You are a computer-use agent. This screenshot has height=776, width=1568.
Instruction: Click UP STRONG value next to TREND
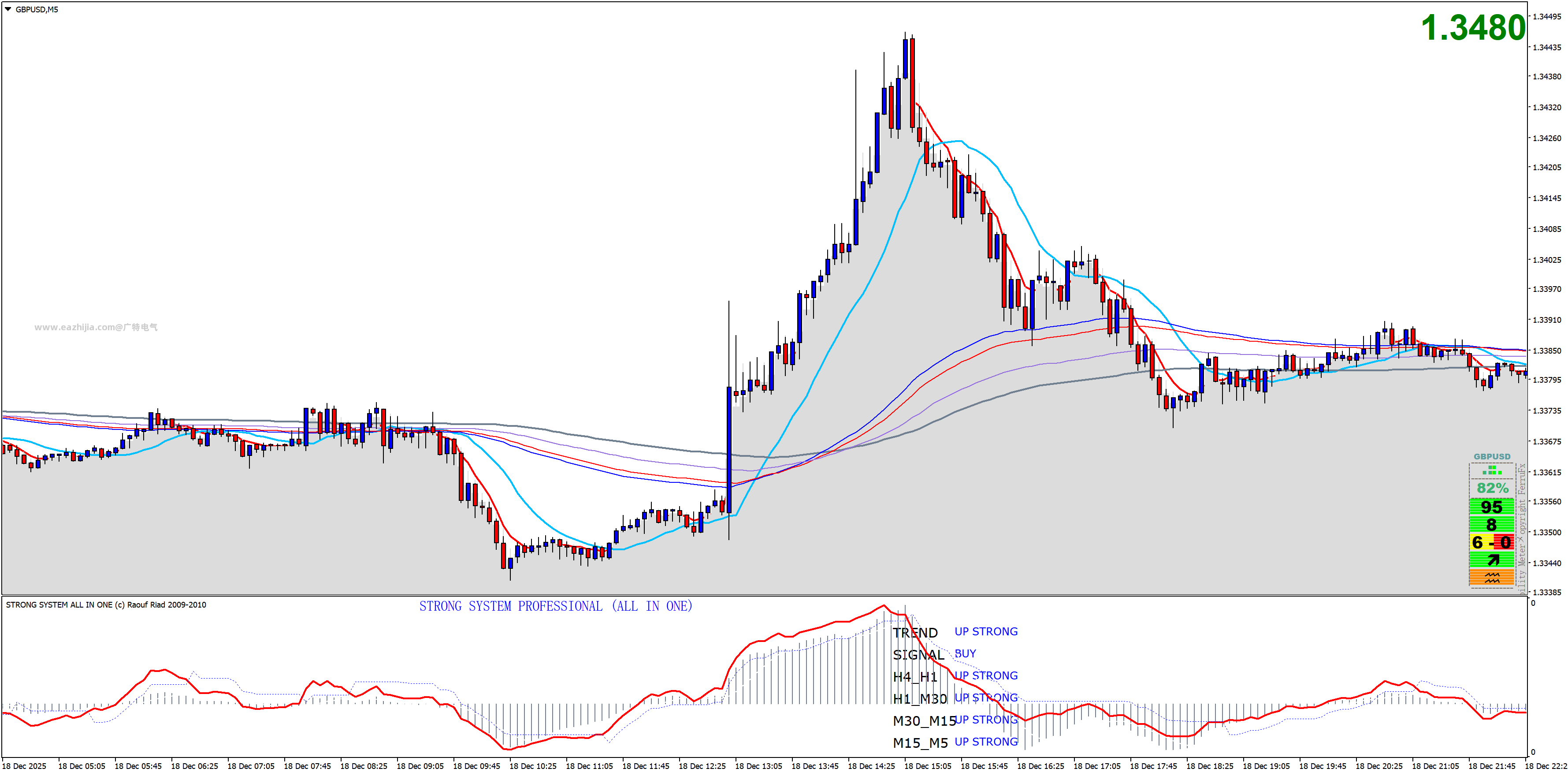[985, 632]
